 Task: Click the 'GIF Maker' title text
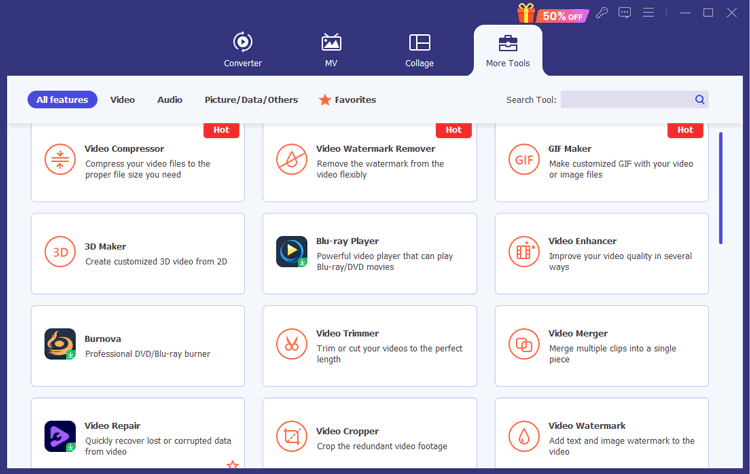570,149
